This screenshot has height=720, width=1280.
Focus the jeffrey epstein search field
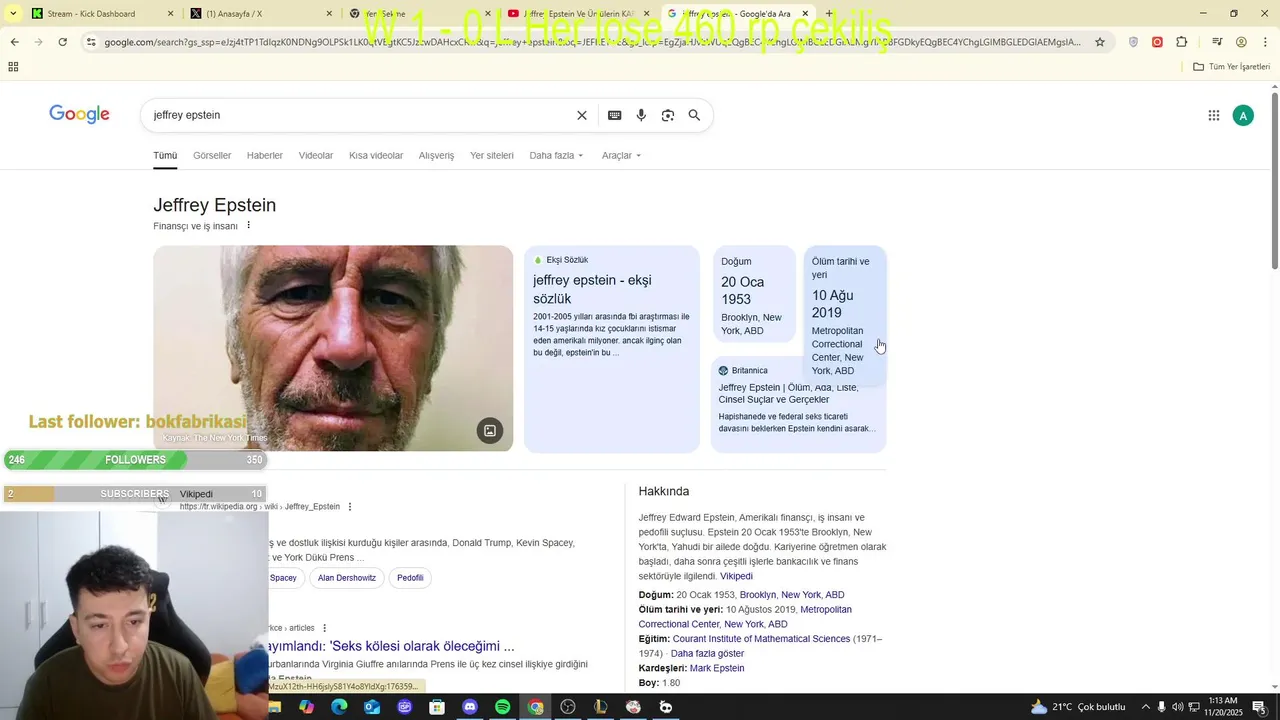click(360, 115)
